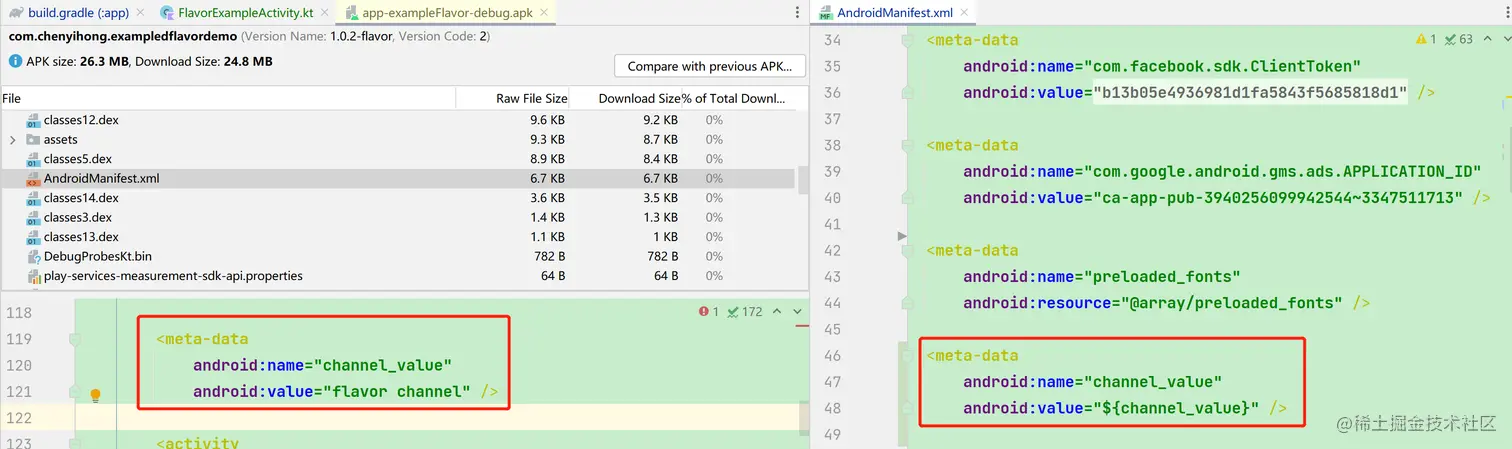Select AndroidManifest.xml in the APK file list
This screenshot has width=1512, height=449.
coord(398,179)
